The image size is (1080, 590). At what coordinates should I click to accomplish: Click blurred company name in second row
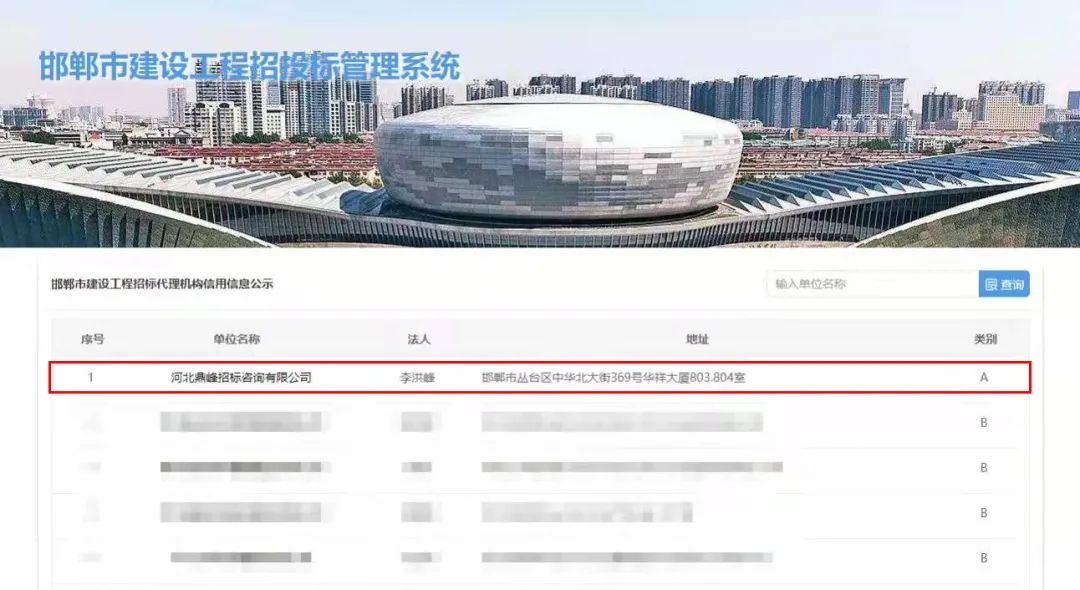[x=241, y=421]
